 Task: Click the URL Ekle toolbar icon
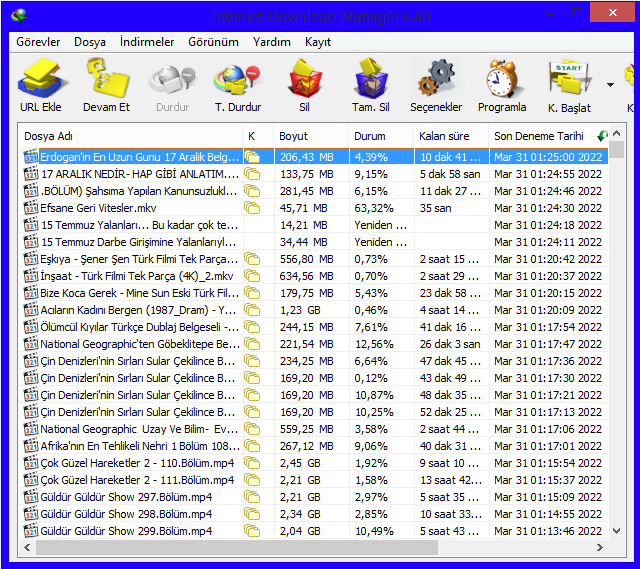tap(42, 78)
